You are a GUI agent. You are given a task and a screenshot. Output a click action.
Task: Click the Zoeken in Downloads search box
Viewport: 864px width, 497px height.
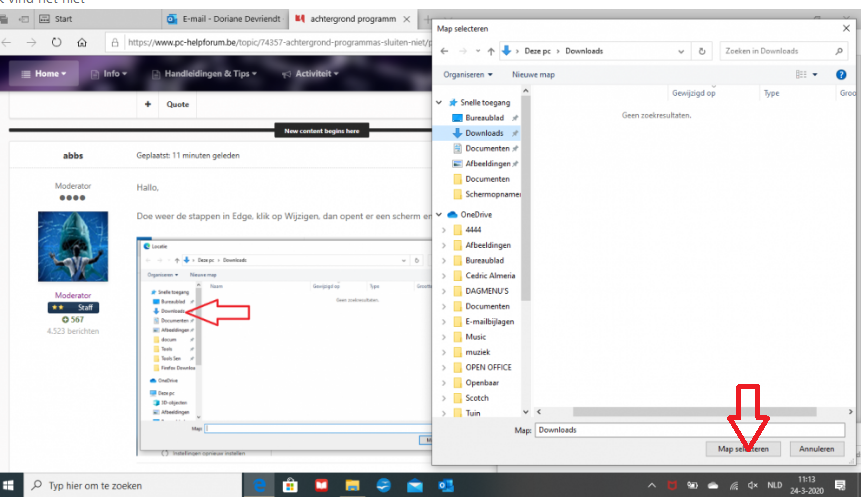point(784,51)
